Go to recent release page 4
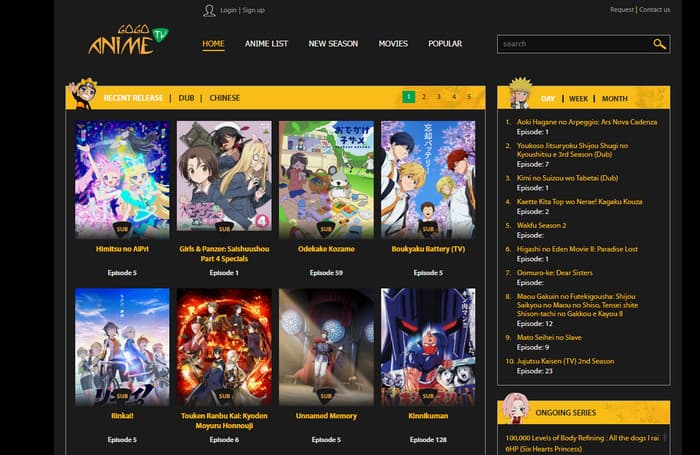Image resolution: width=700 pixels, height=455 pixels. click(454, 96)
